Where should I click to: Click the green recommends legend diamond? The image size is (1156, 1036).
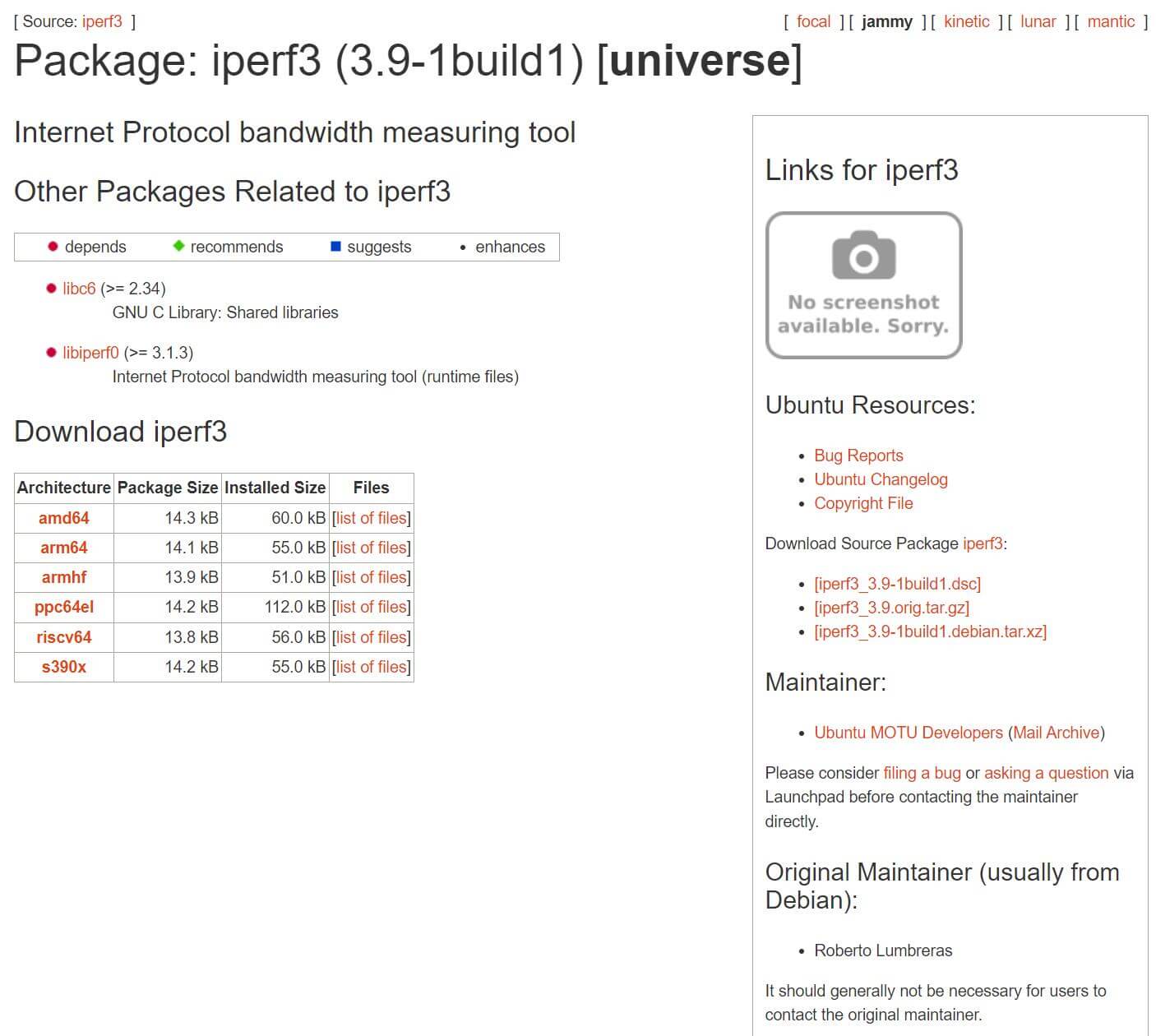point(178,247)
